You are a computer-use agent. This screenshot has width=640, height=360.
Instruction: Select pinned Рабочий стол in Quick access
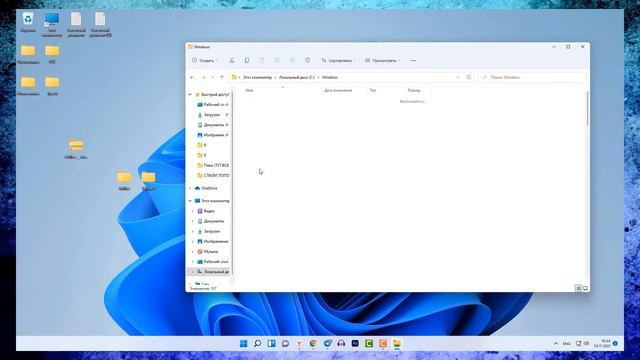tap(213, 104)
